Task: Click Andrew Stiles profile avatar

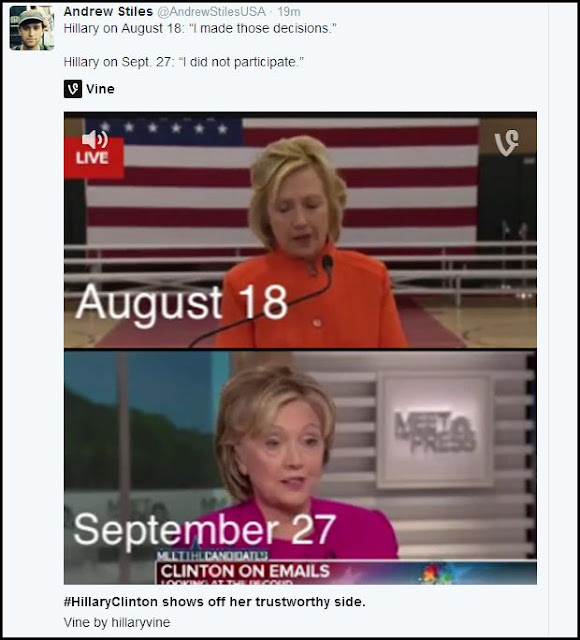Action: coord(32,28)
